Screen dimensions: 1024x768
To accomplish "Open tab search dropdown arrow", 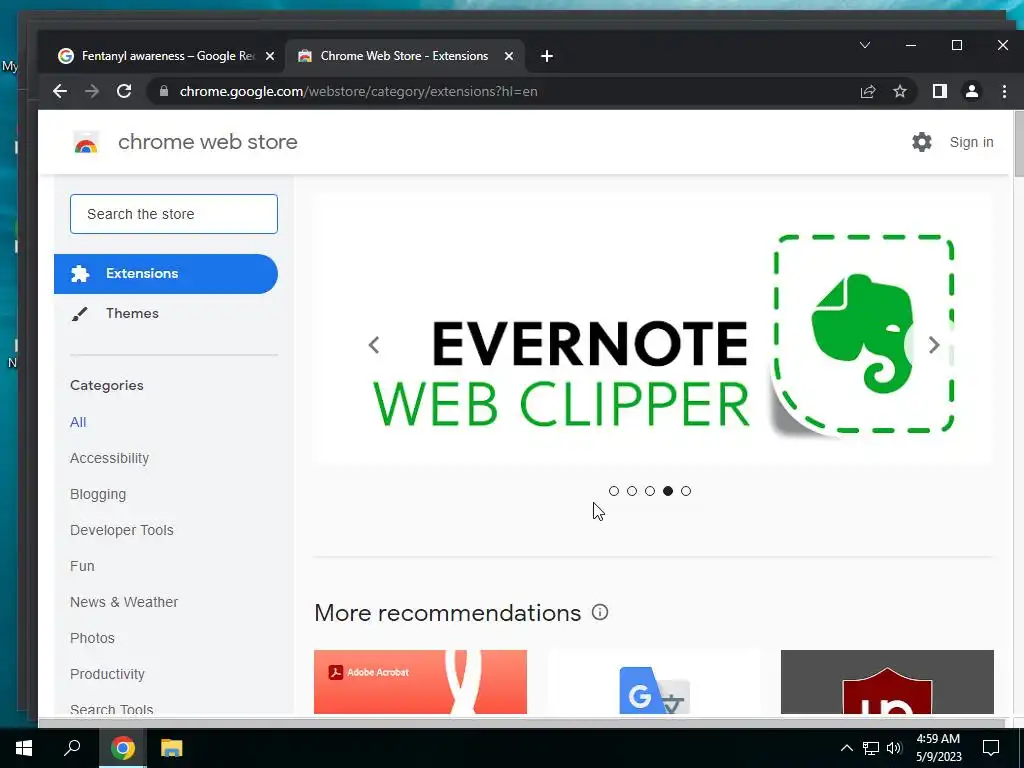I will coord(865,45).
